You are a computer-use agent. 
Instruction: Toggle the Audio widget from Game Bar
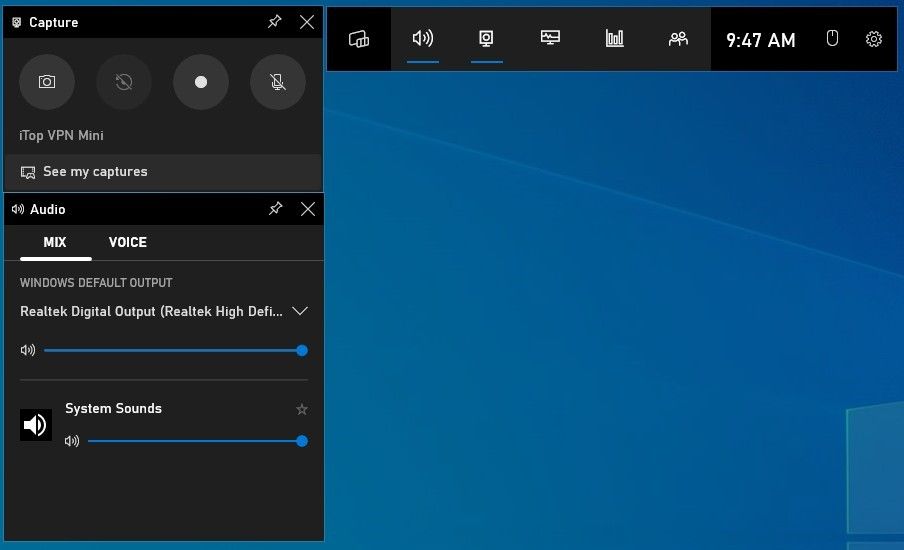coord(423,39)
